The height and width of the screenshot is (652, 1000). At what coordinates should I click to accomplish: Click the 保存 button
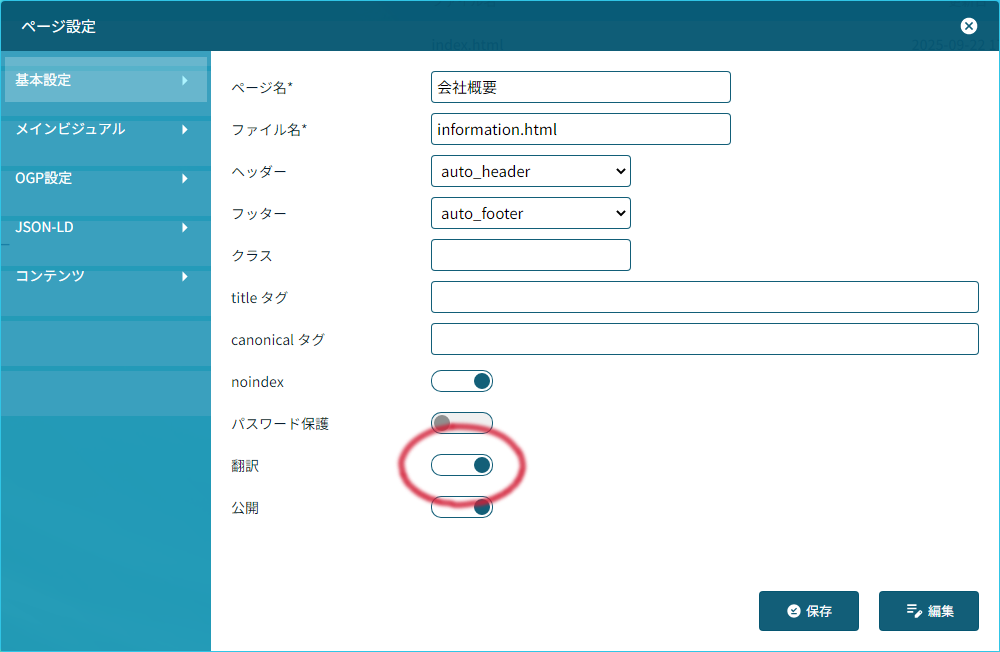point(809,611)
